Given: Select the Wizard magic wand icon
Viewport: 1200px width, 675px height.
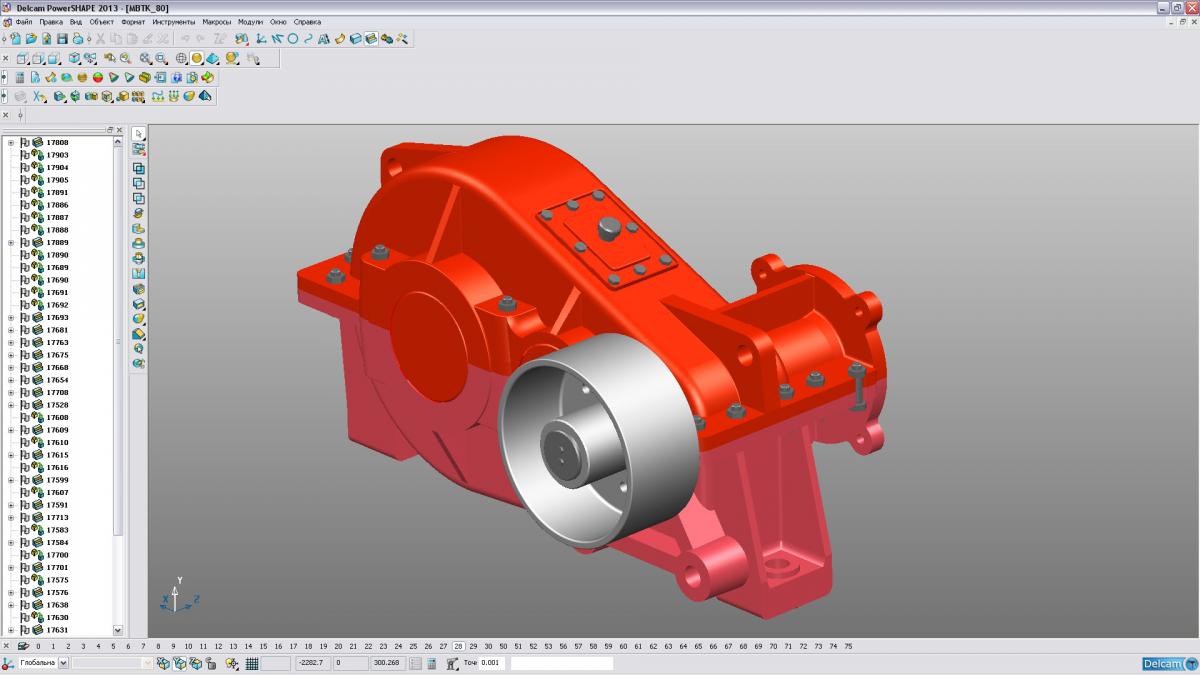Looking at the screenshot, I should click(x=402, y=38).
